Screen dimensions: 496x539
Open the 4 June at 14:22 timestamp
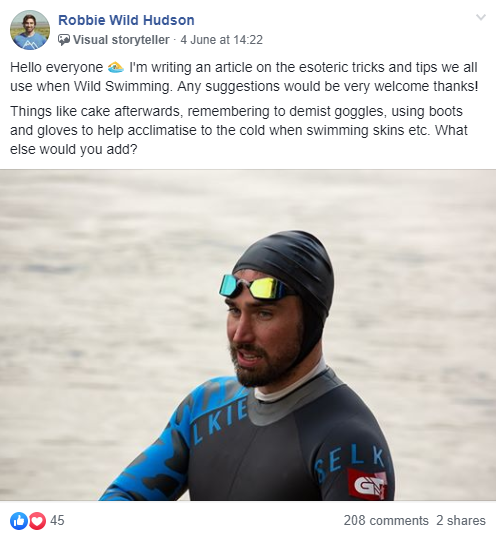[221, 40]
